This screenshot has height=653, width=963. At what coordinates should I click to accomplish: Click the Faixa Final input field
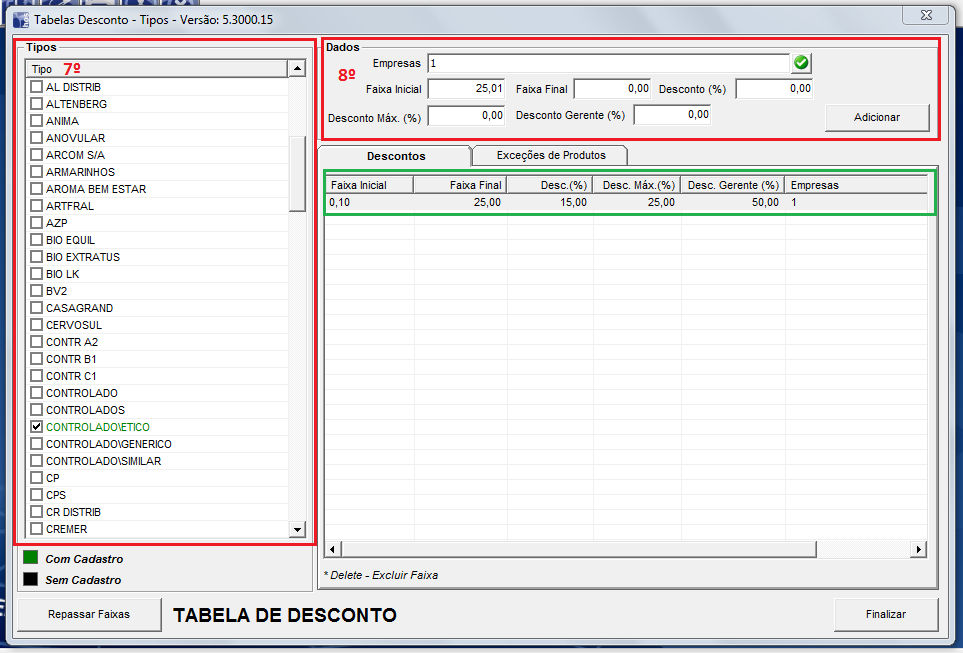[612, 89]
